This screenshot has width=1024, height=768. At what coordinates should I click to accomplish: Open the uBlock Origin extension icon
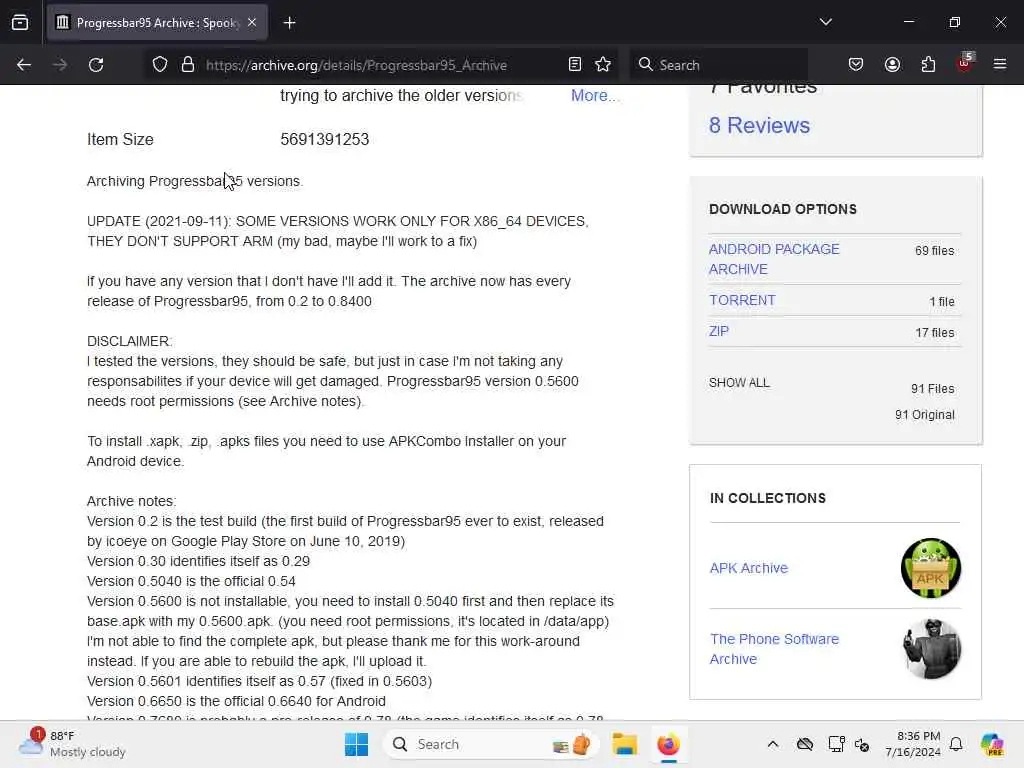click(965, 63)
